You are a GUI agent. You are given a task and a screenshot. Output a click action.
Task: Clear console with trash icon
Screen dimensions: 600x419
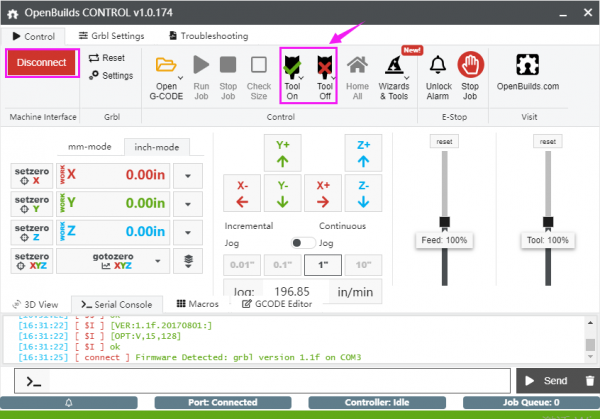(590, 381)
